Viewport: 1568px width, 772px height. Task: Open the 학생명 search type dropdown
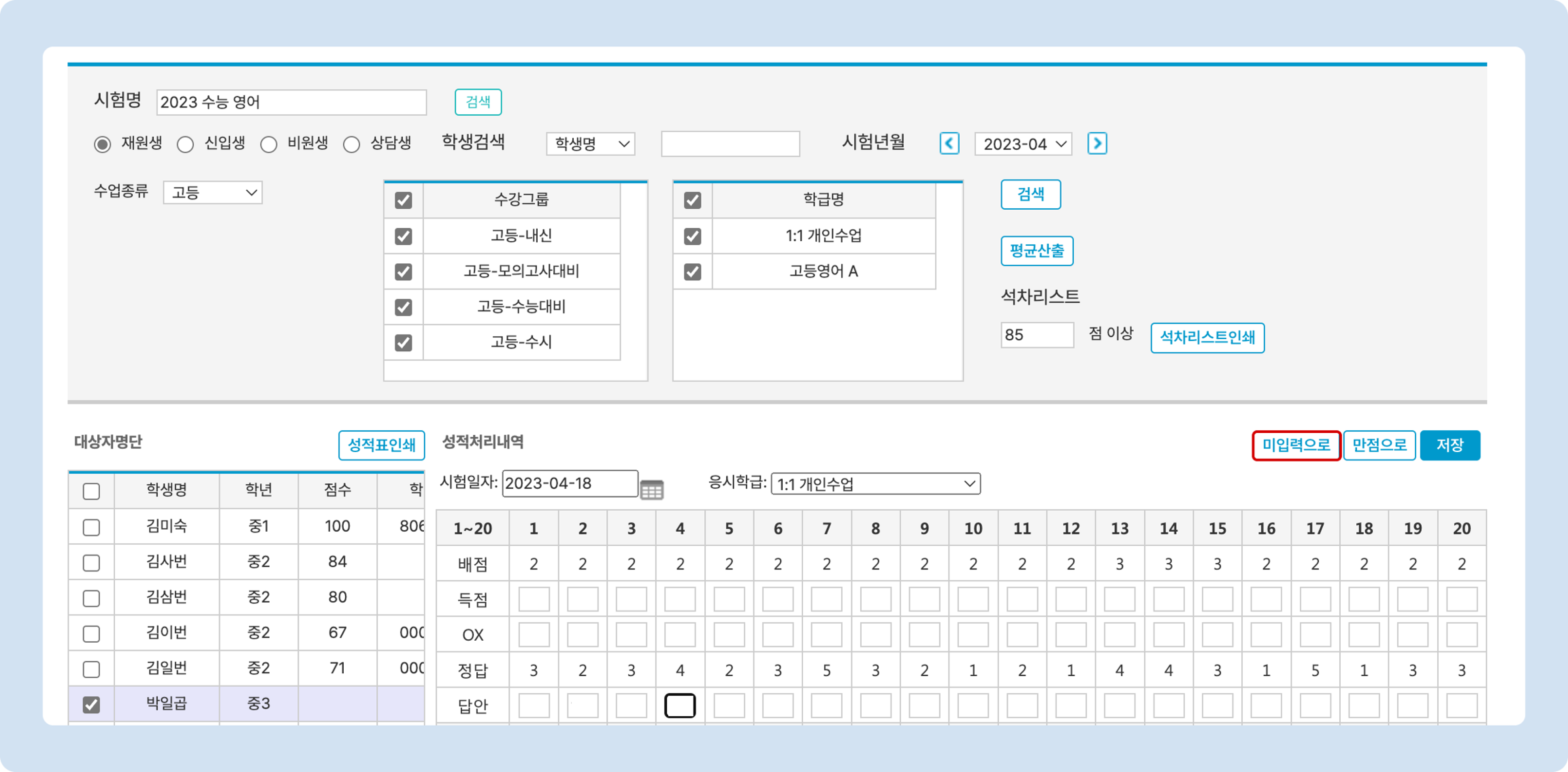click(x=590, y=144)
